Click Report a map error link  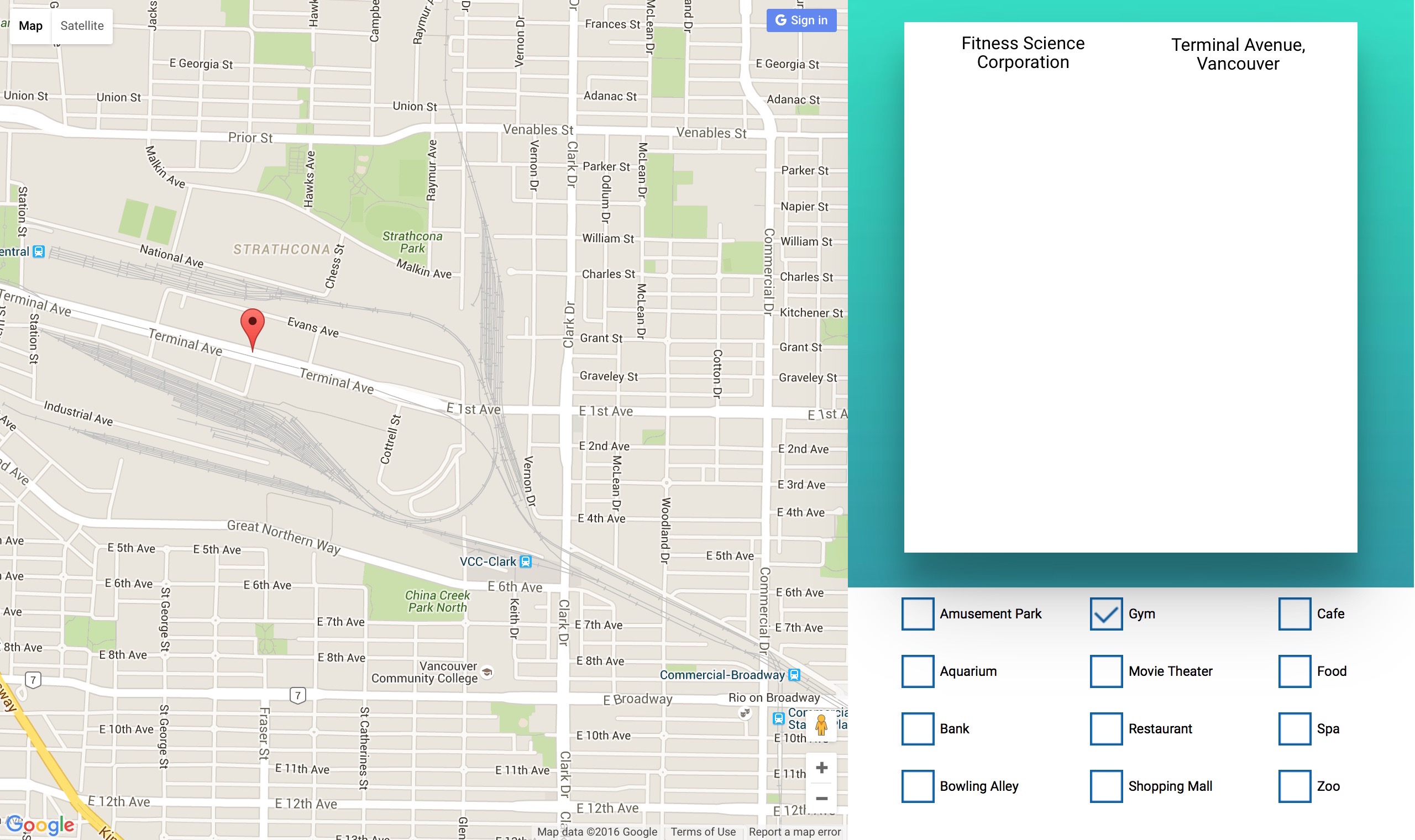pyautogui.click(x=794, y=832)
